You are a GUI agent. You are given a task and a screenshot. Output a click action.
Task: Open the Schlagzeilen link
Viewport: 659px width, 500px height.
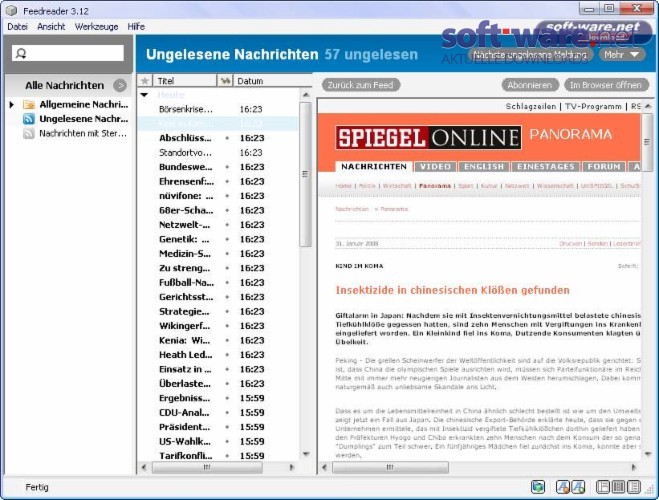point(531,106)
